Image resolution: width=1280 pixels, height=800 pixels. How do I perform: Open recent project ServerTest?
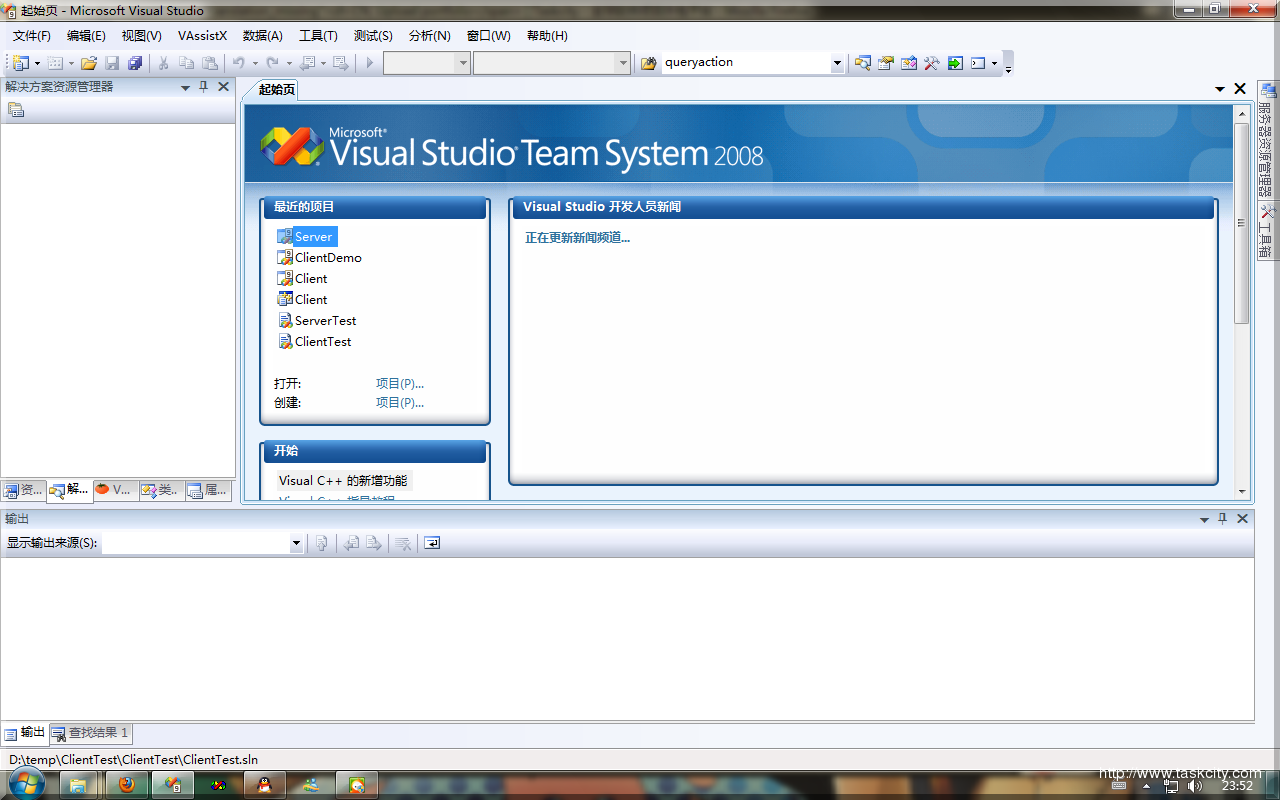(x=325, y=321)
